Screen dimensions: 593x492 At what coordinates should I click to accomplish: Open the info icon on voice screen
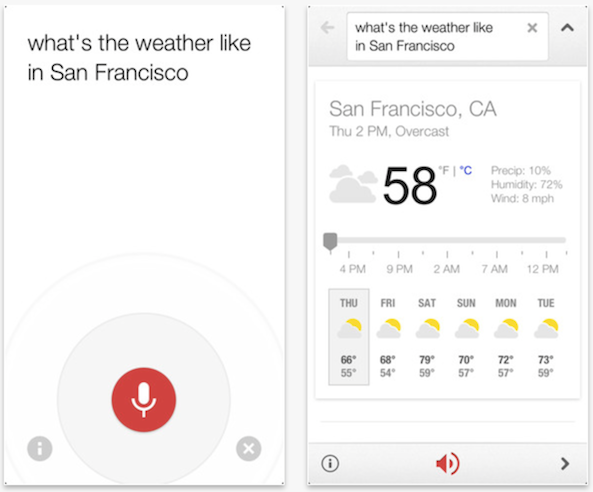tap(40, 449)
